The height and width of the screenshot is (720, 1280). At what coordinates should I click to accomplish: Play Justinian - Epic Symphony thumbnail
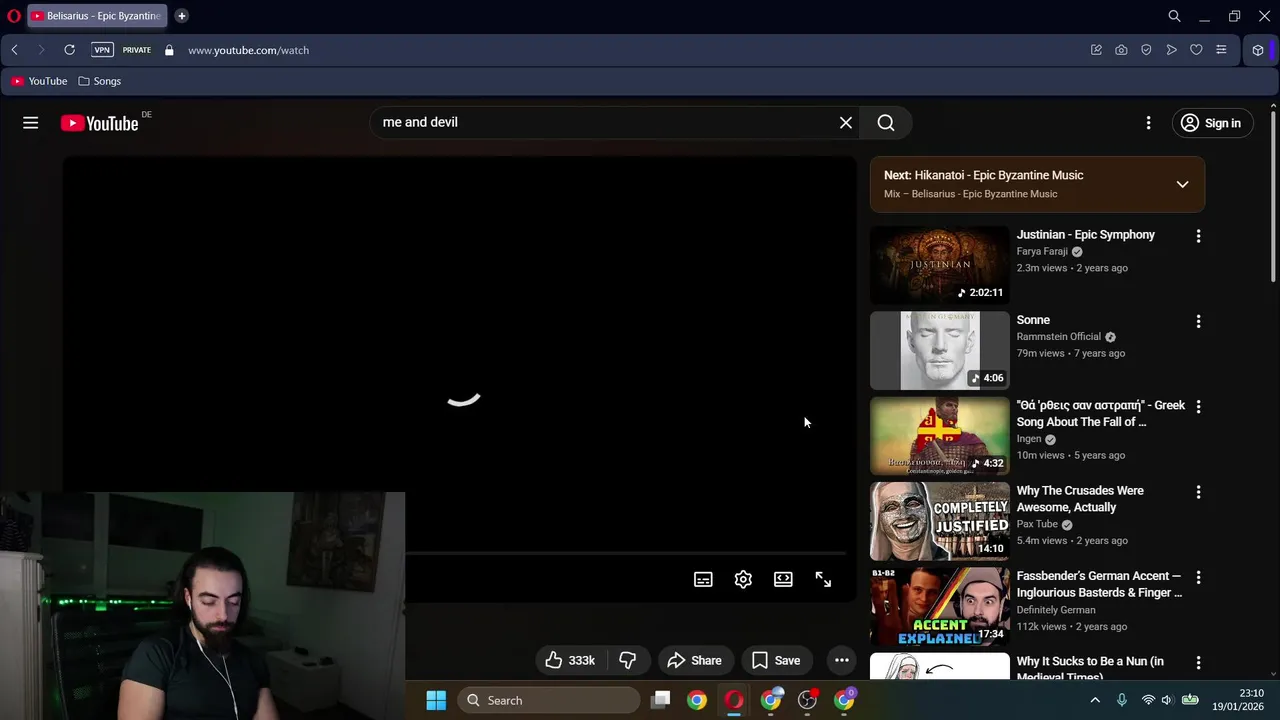click(940, 265)
